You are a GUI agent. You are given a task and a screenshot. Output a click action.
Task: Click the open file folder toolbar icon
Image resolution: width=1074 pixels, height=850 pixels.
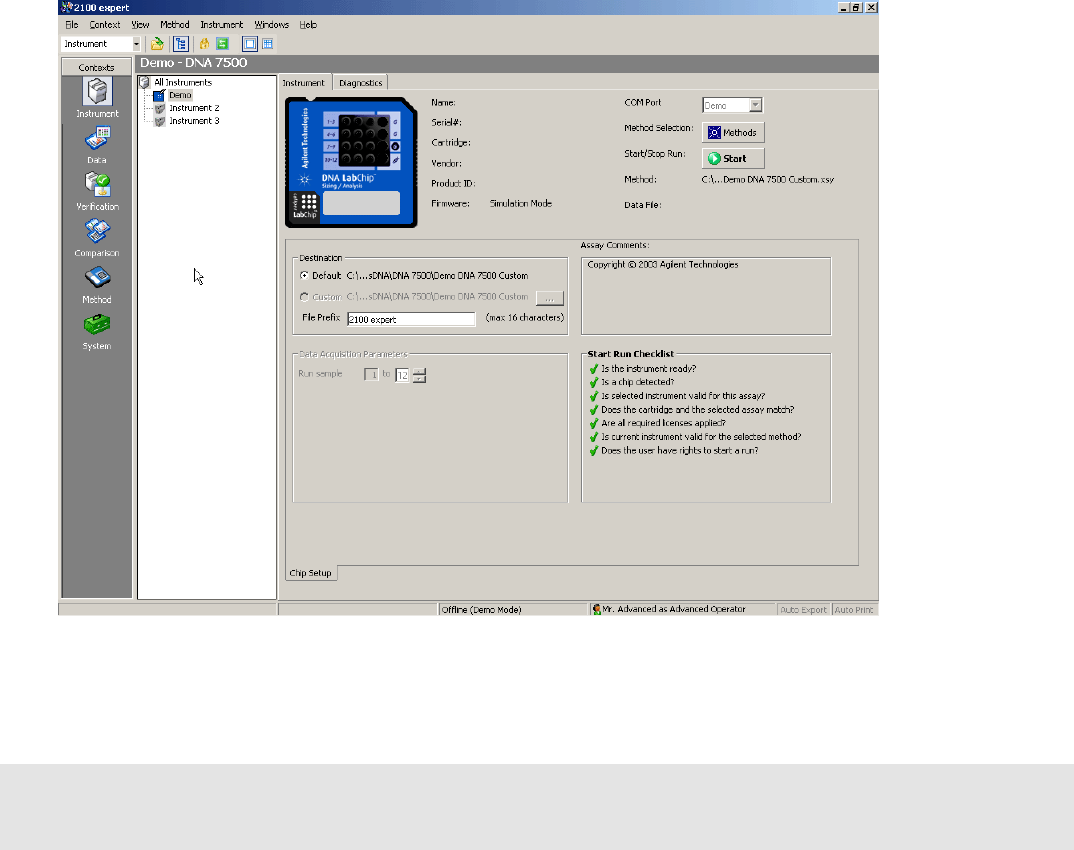pos(158,44)
